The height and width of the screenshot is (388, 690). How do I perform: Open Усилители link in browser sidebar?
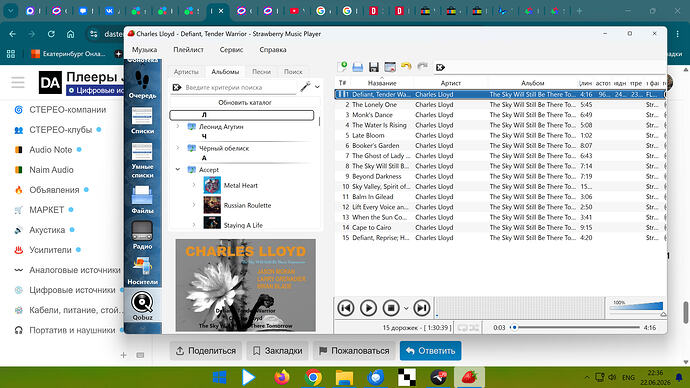50,249
